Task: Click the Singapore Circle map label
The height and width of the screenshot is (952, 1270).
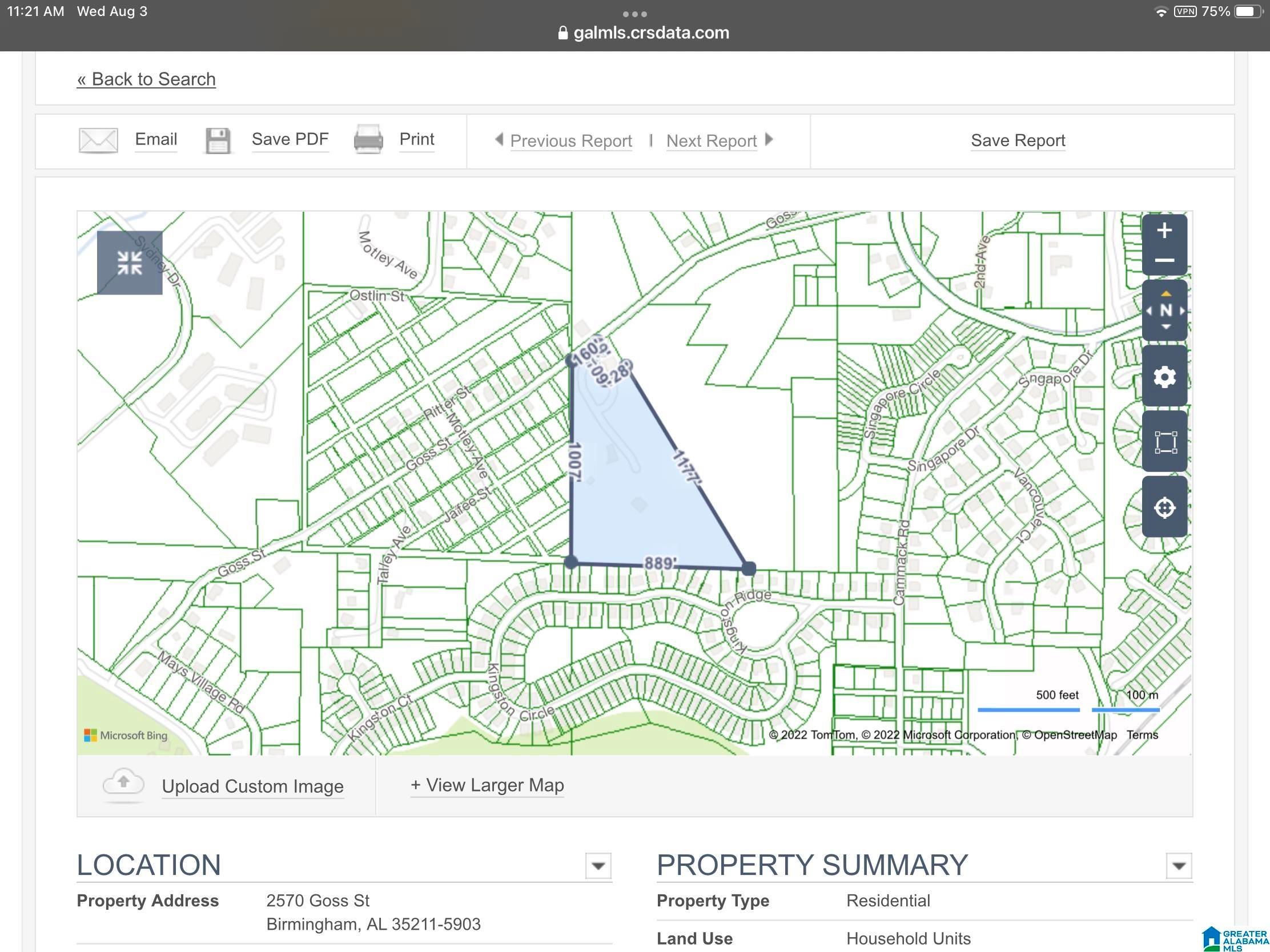Action: pos(902,404)
